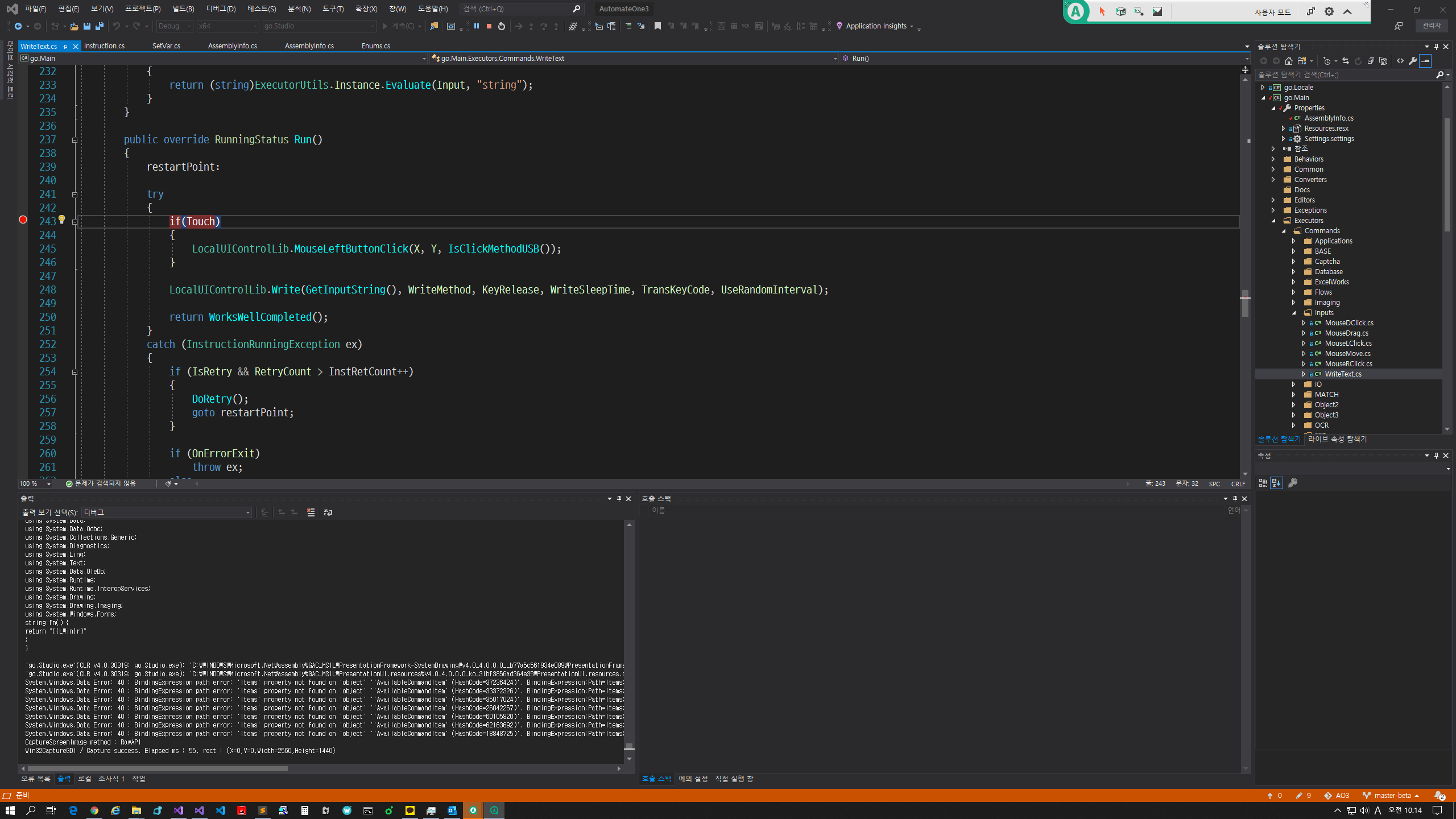
Task: Collapse the Run() method outline at line 237
Action: click(x=75, y=140)
